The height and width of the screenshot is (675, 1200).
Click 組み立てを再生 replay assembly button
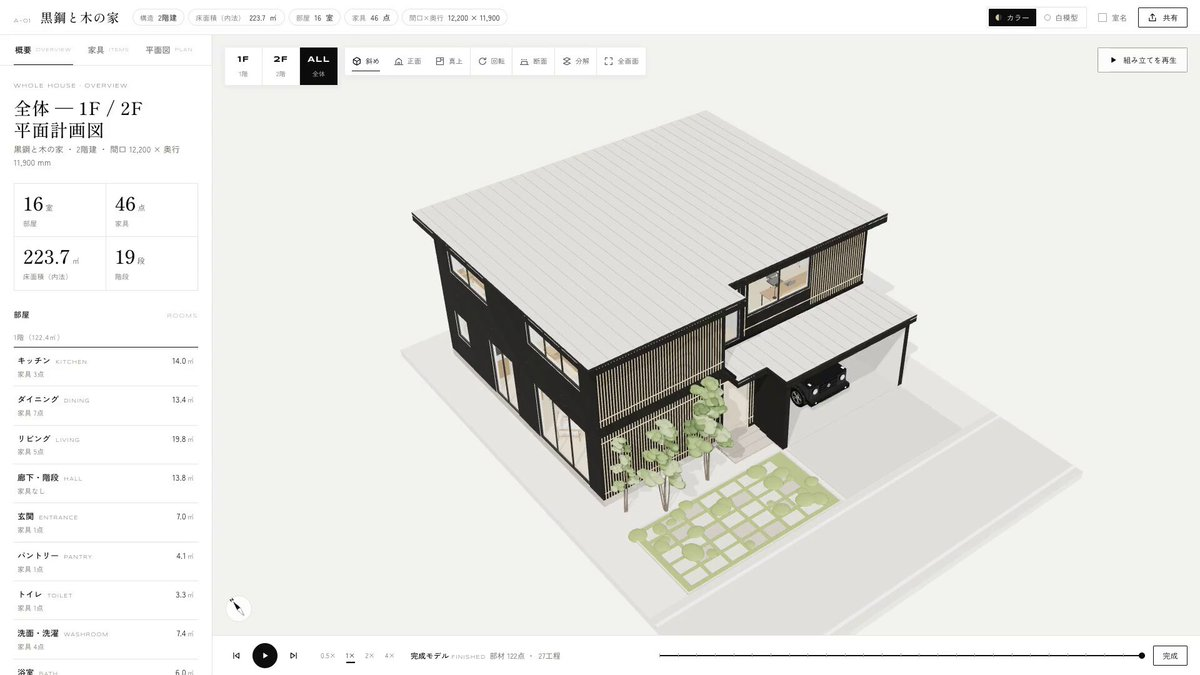[1142, 60]
